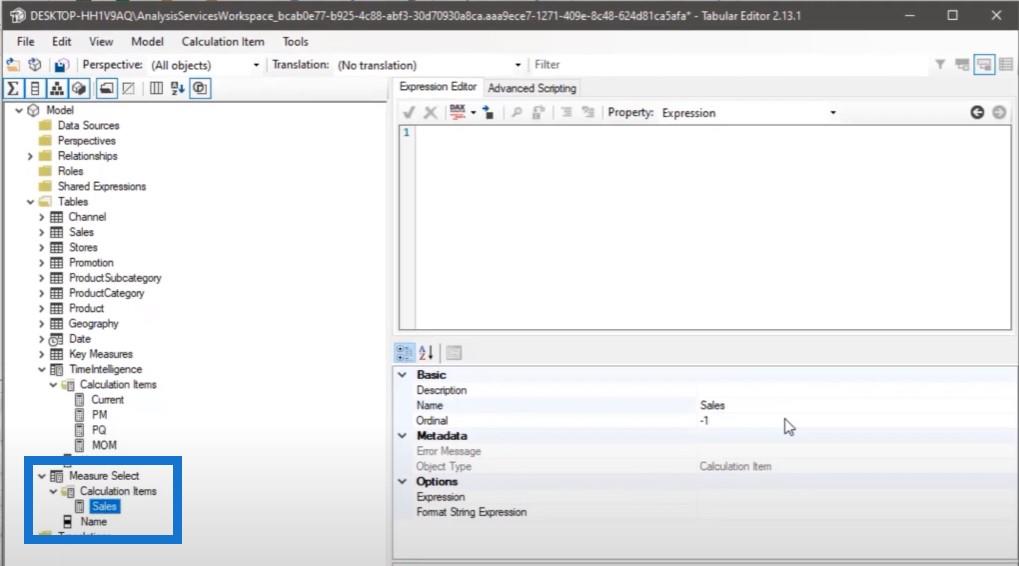Click the icon right of the DAX format arrow
This screenshot has width=1019, height=566.
coord(488,112)
